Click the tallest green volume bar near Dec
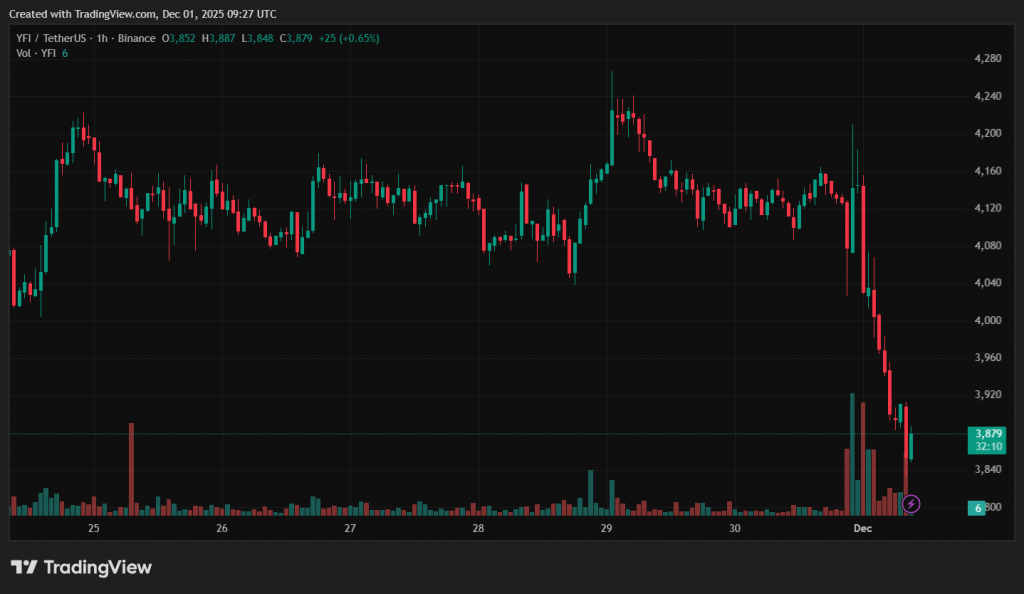This screenshot has width=1024, height=594. pos(852,453)
